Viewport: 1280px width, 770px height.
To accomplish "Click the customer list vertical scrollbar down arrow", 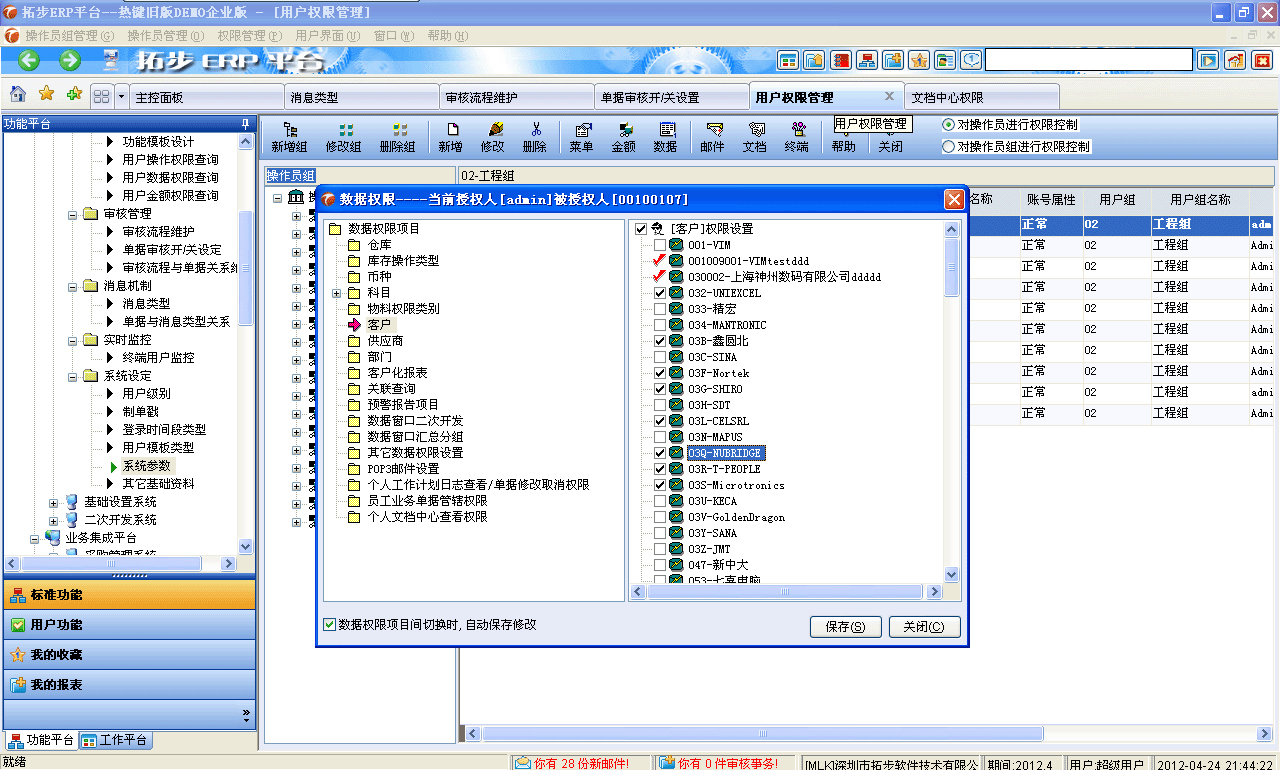I will pyautogui.click(x=950, y=576).
